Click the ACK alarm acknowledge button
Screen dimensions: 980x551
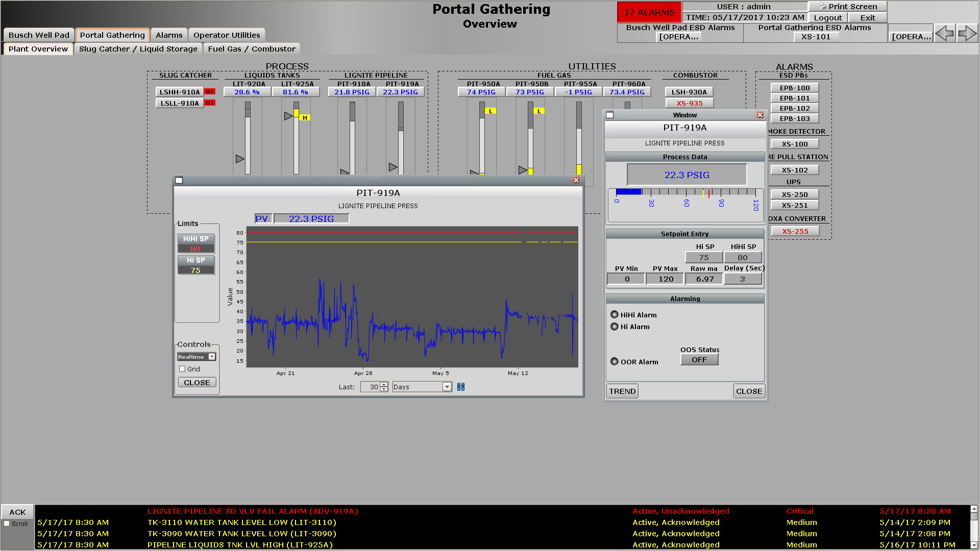coord(18,512)
